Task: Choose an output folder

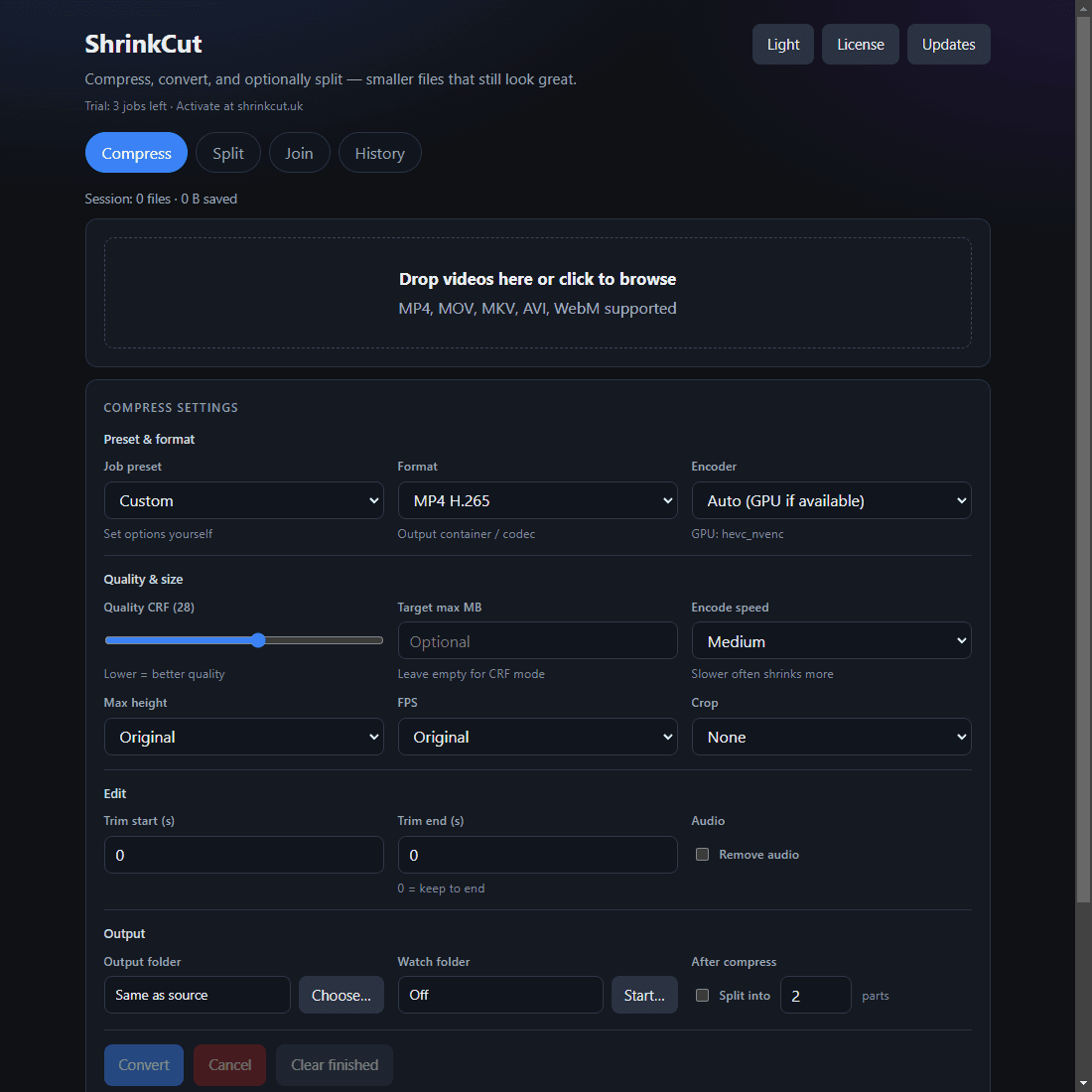Action: pyautogui.click(x=341, y=995)
